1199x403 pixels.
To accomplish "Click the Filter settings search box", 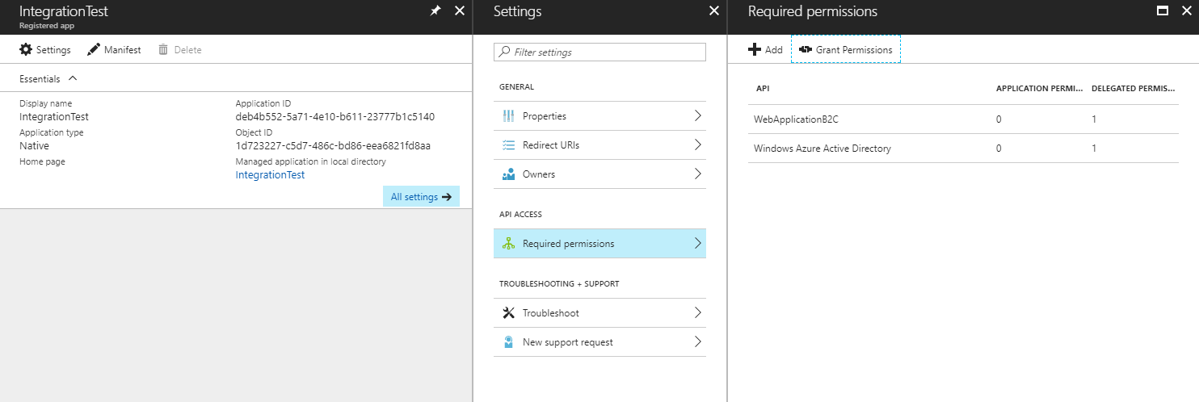I will click(x=600, y=52).
